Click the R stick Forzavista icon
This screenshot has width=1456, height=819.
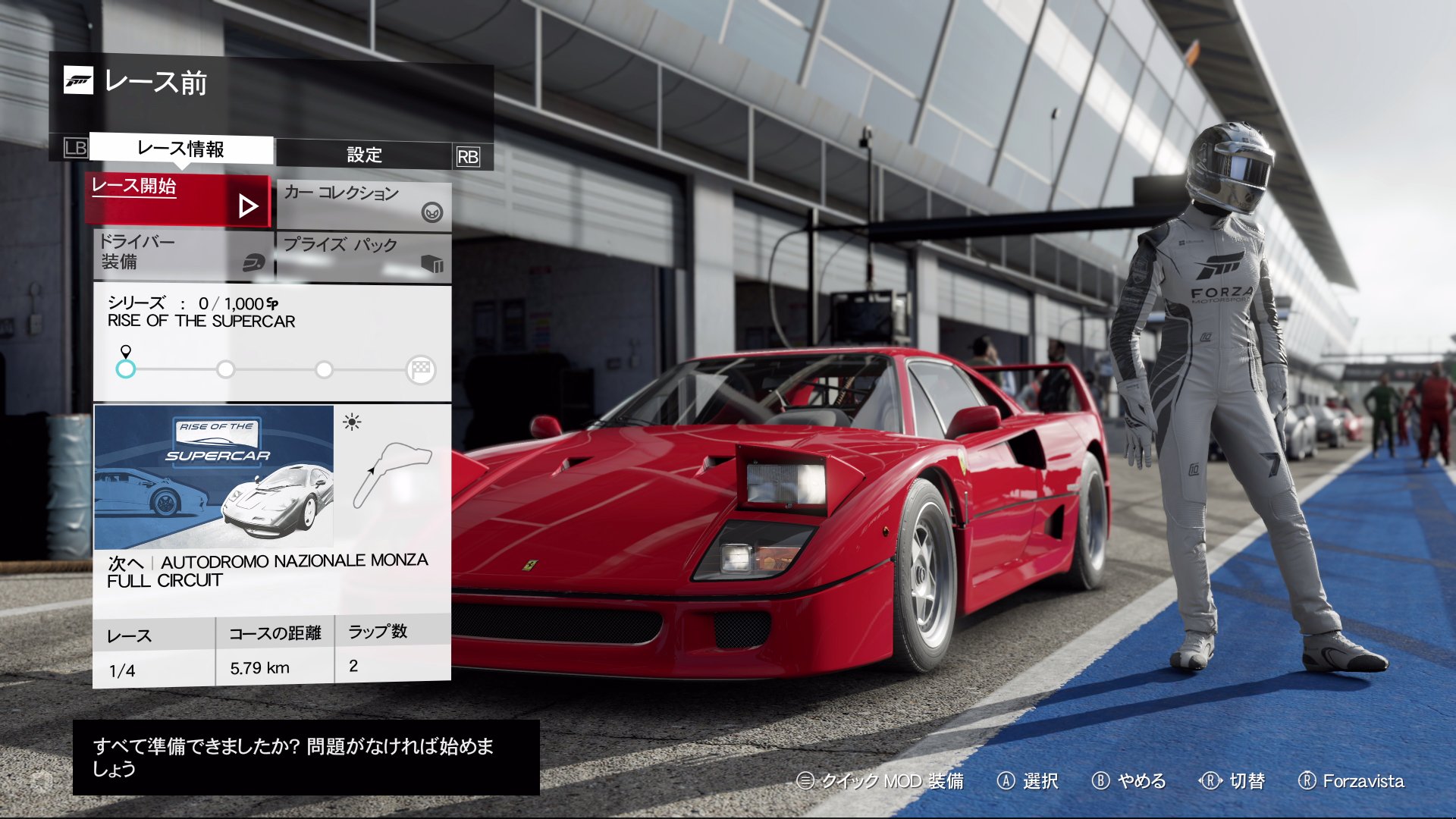click(x=1307, y=781)
